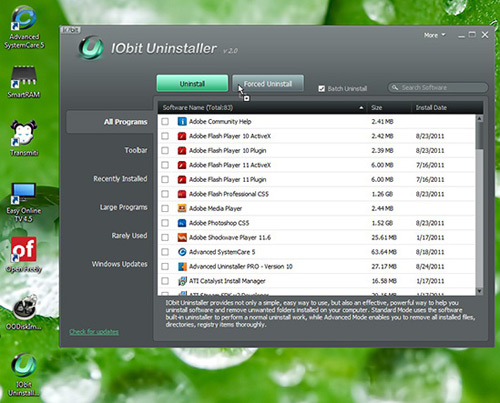This screenshot has height=403, width=500.
Task: Click the Forced Uninstall button
Action: click(268, 83)
